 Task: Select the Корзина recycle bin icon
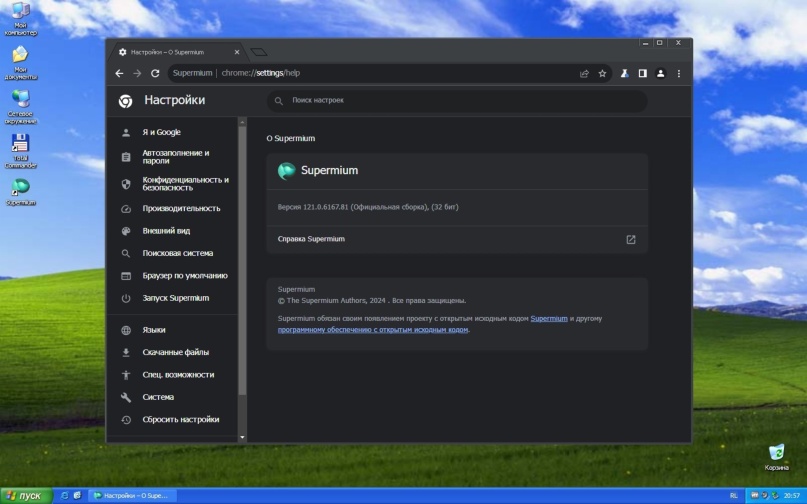[x=776, y=457]
